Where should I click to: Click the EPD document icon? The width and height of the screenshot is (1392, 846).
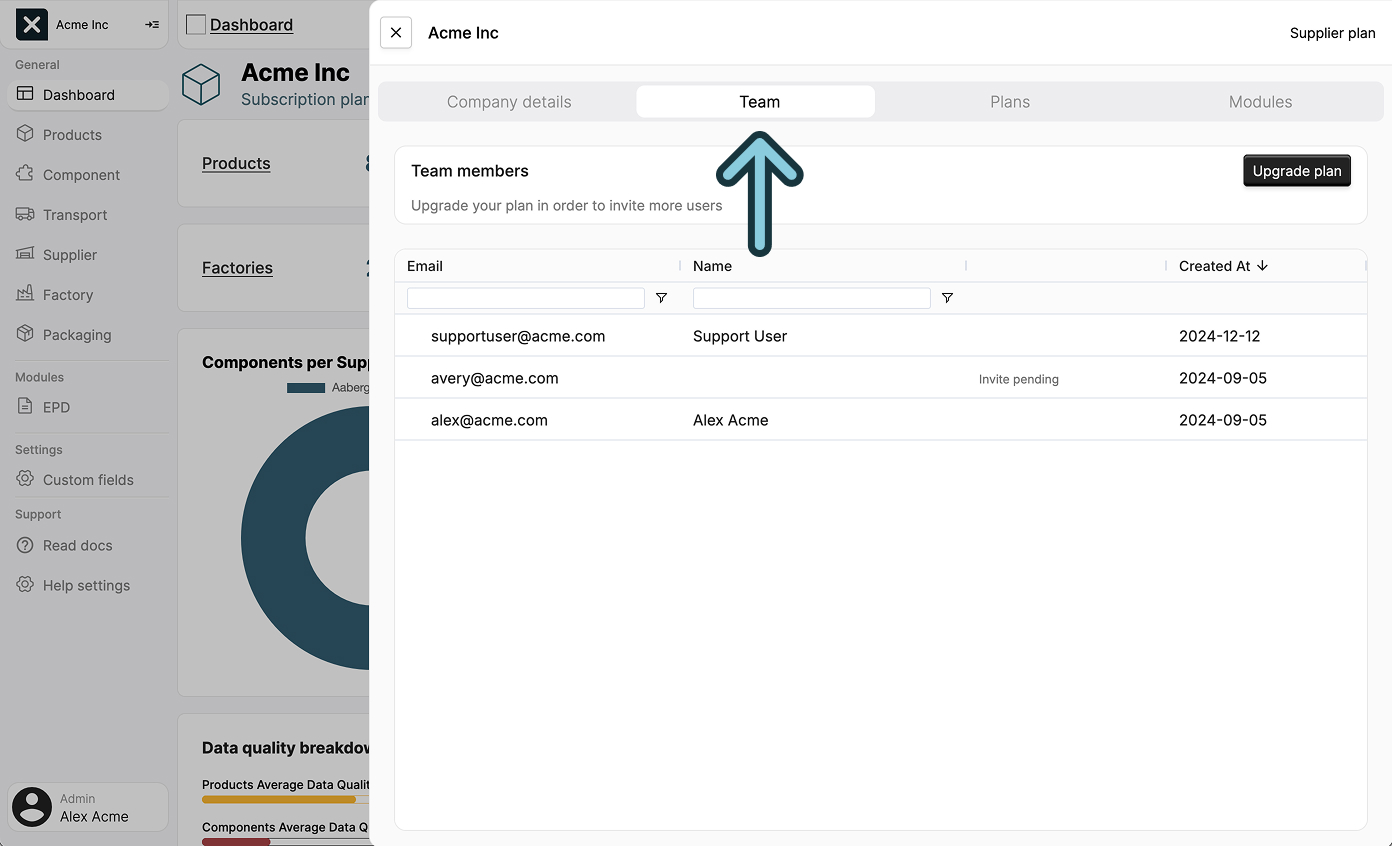[x=25, y=407]
